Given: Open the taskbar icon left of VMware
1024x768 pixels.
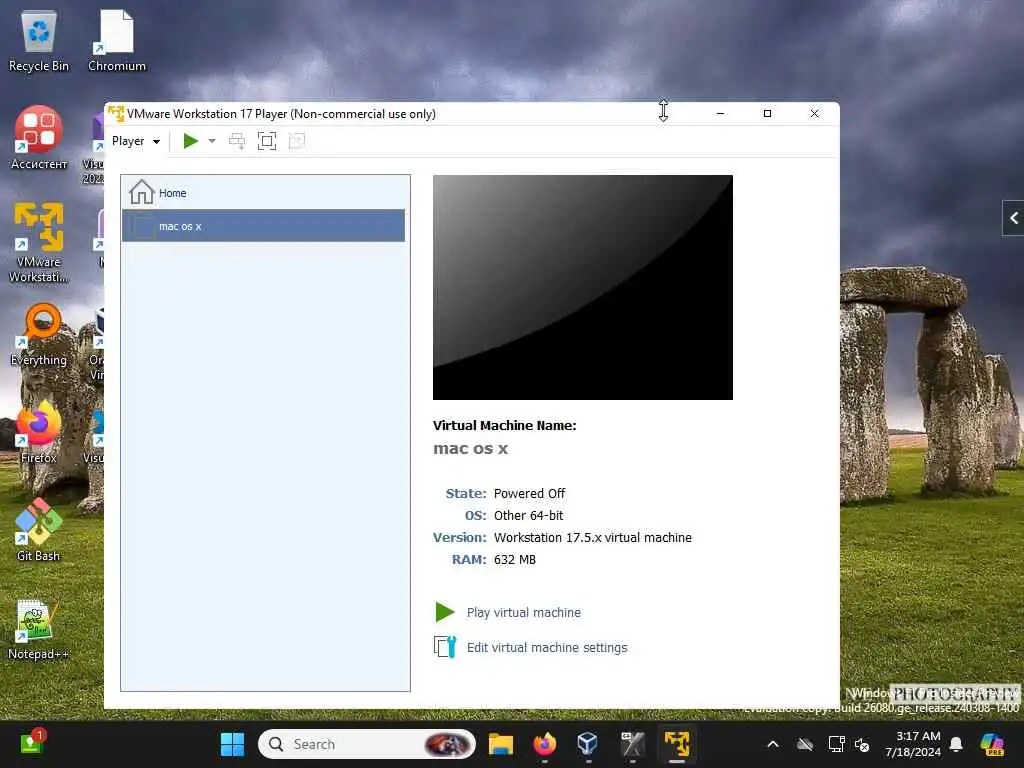Looking at the screenshot, I should pos(632,744).
